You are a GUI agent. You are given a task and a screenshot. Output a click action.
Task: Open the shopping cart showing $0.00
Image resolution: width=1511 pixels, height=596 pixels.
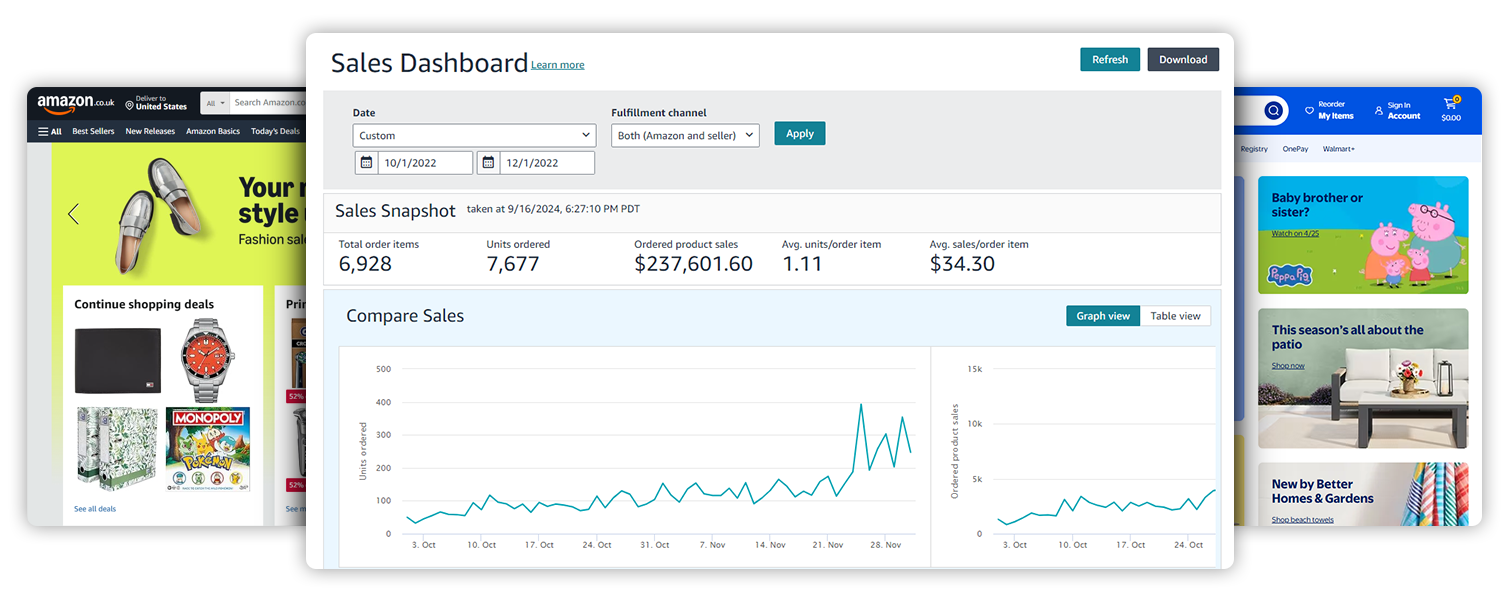(x=1450, y=109)
